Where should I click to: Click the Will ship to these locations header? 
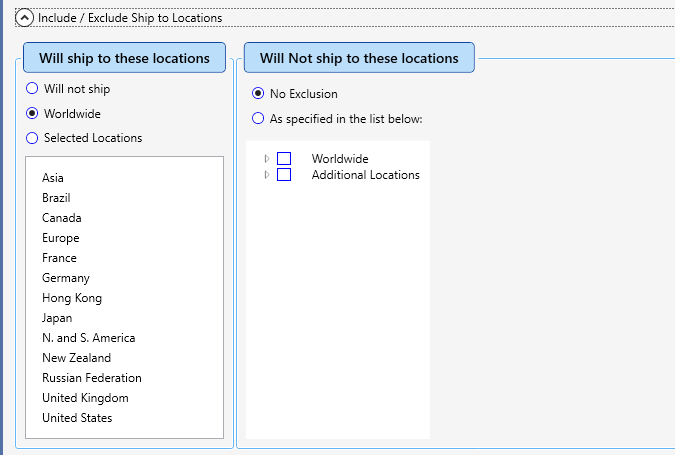124,58
